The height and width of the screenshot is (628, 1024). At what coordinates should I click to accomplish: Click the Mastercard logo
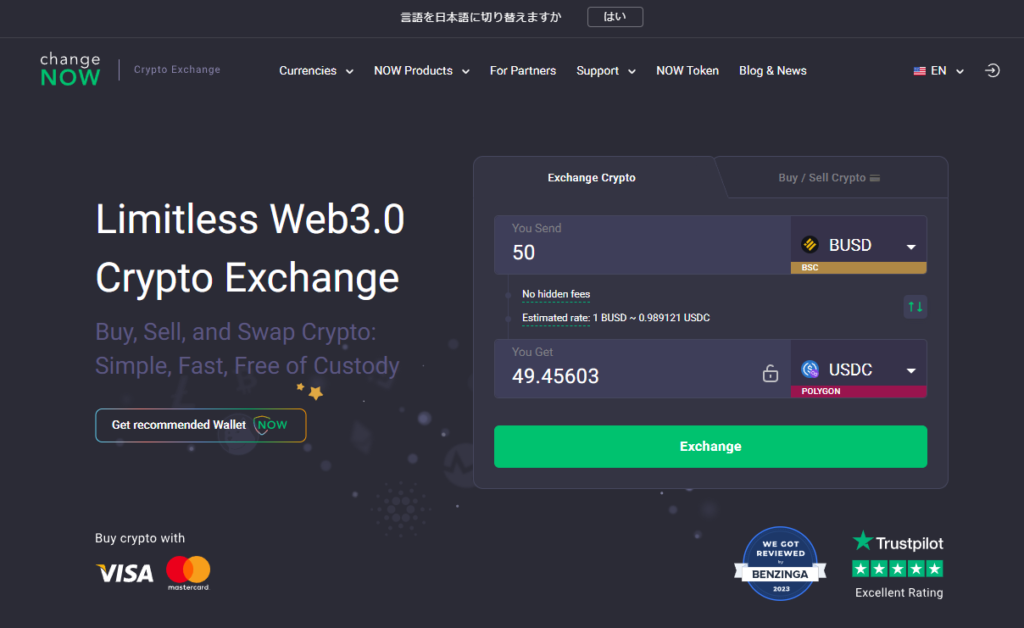tap(188, 572)
